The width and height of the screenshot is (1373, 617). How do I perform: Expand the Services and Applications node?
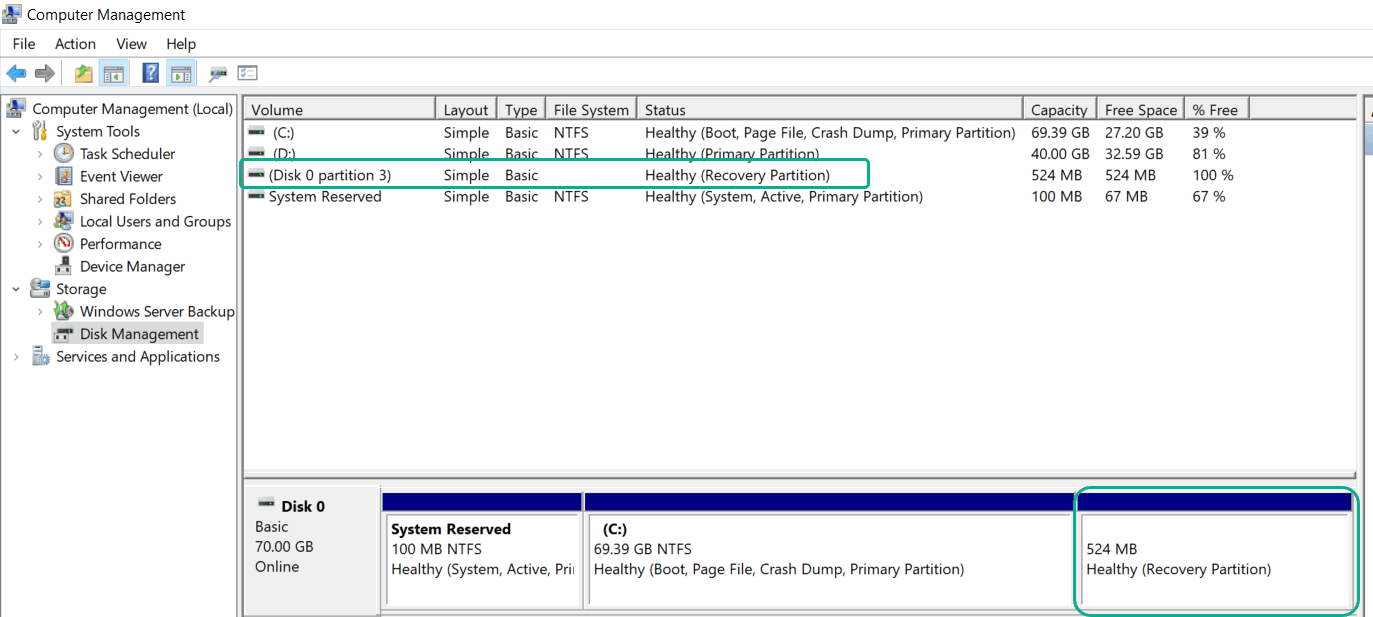(x=16, y=356)
